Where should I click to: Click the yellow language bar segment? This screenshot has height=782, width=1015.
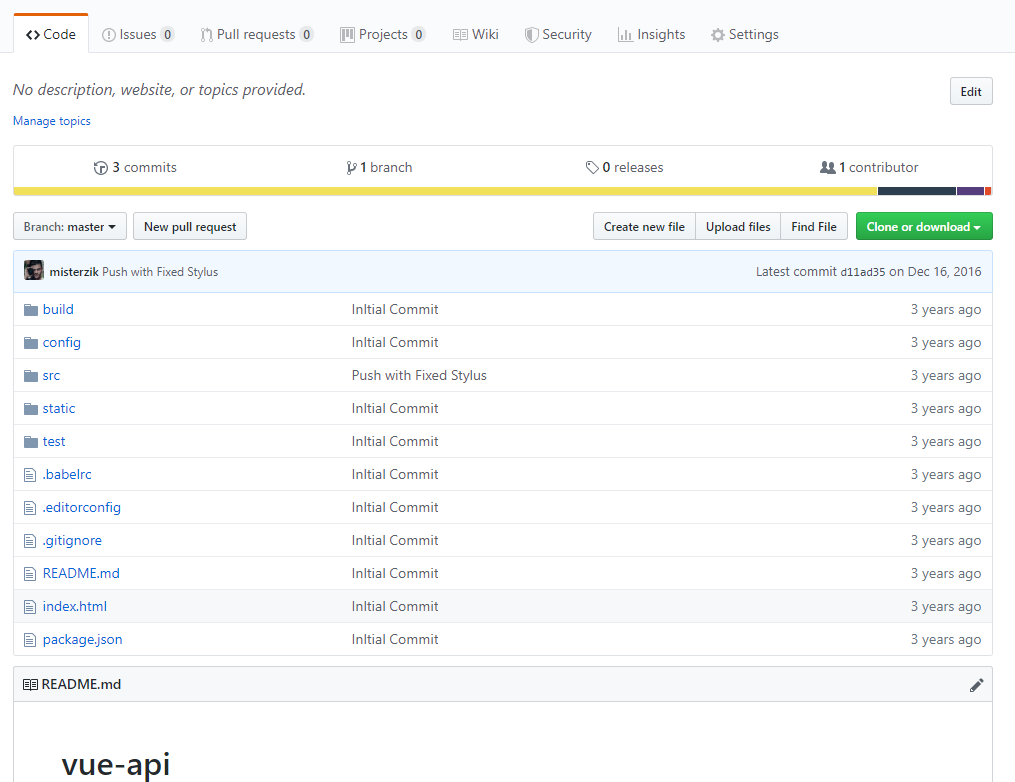click(x=445, y=191)
